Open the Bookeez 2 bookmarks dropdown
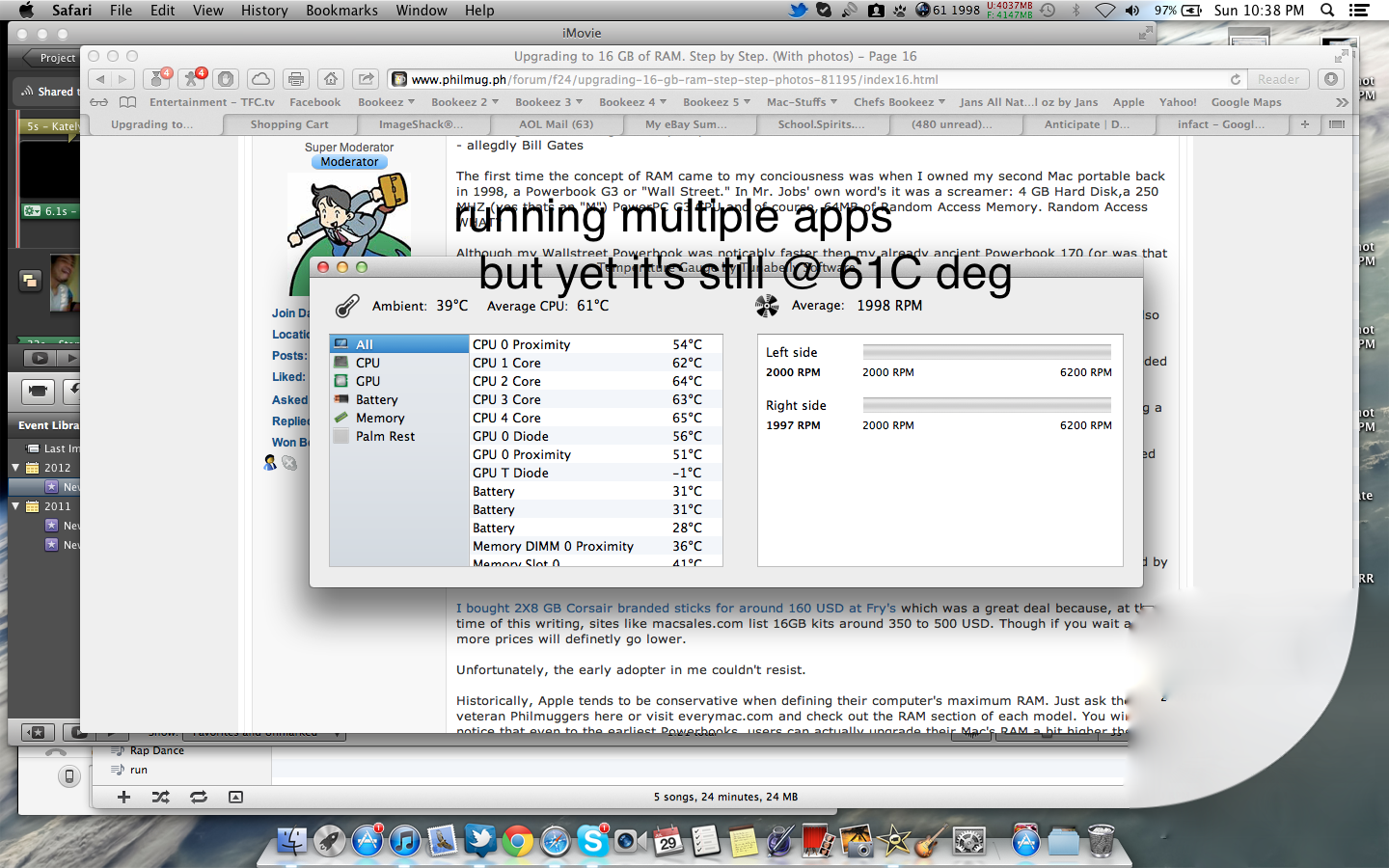Image resolution: width=1389 pixels, height=868 pixels. (x=465, y=102)
